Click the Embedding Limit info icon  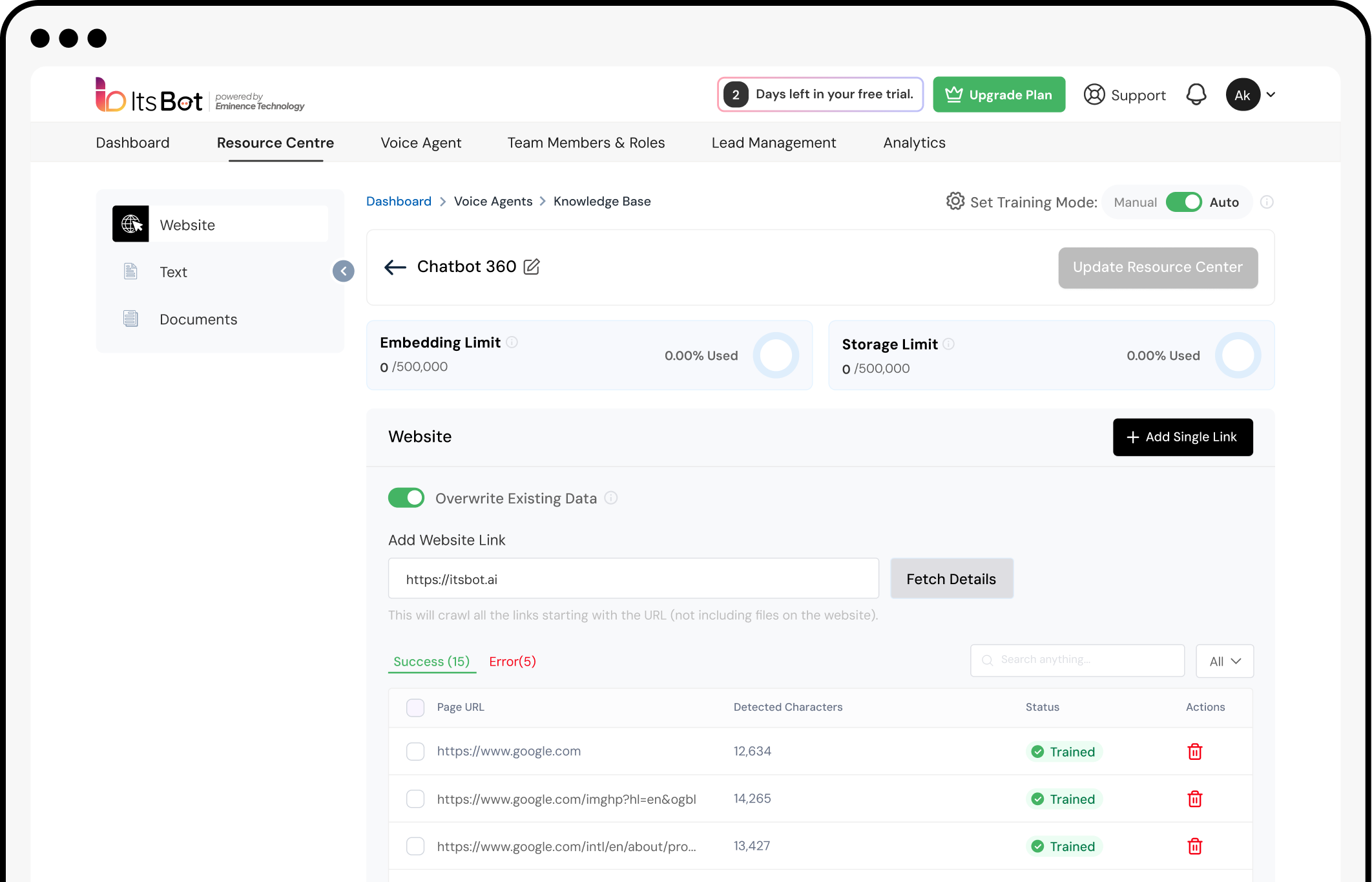(x=512, y=342)
